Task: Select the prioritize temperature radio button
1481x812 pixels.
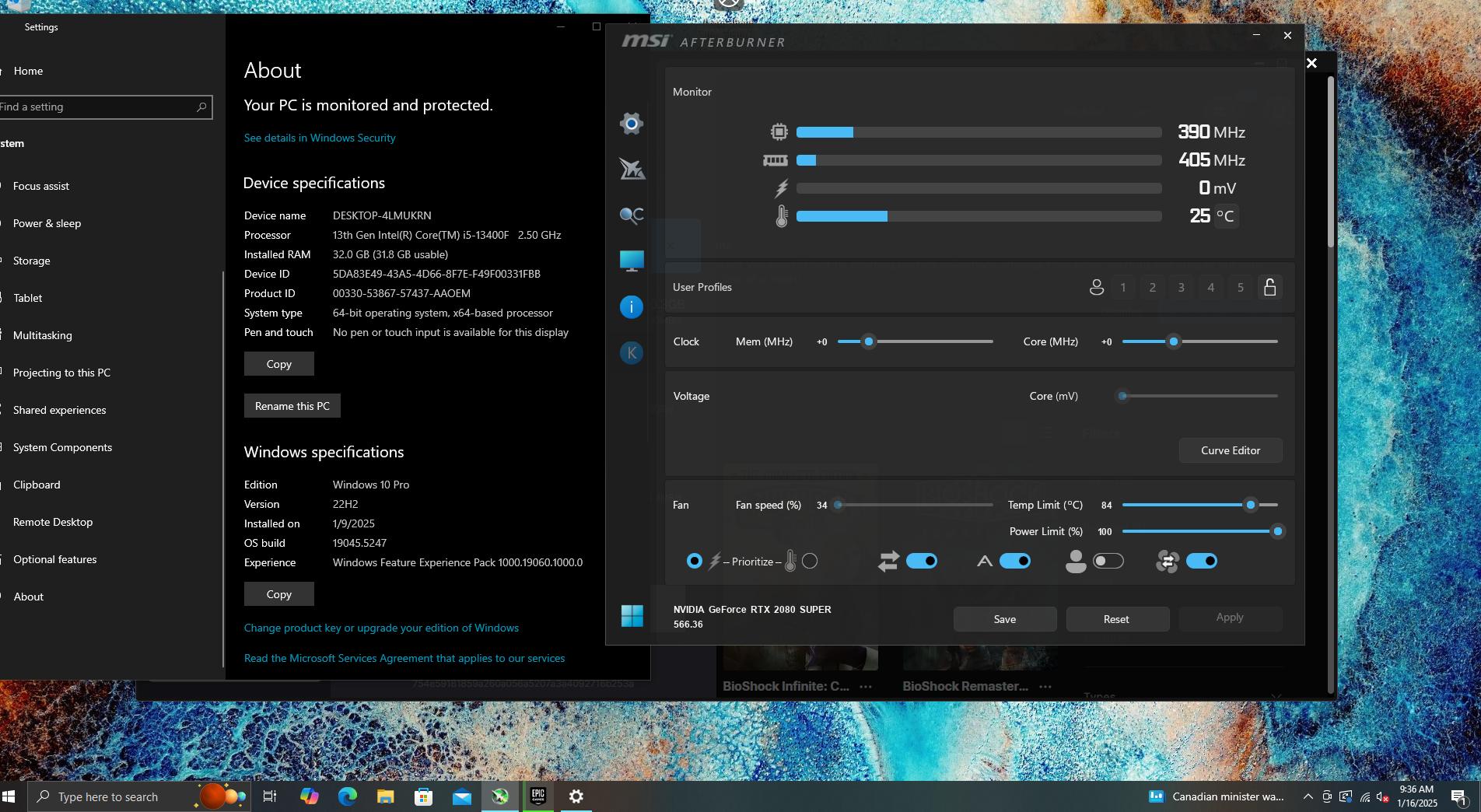Action: click(x=810, y=562)
